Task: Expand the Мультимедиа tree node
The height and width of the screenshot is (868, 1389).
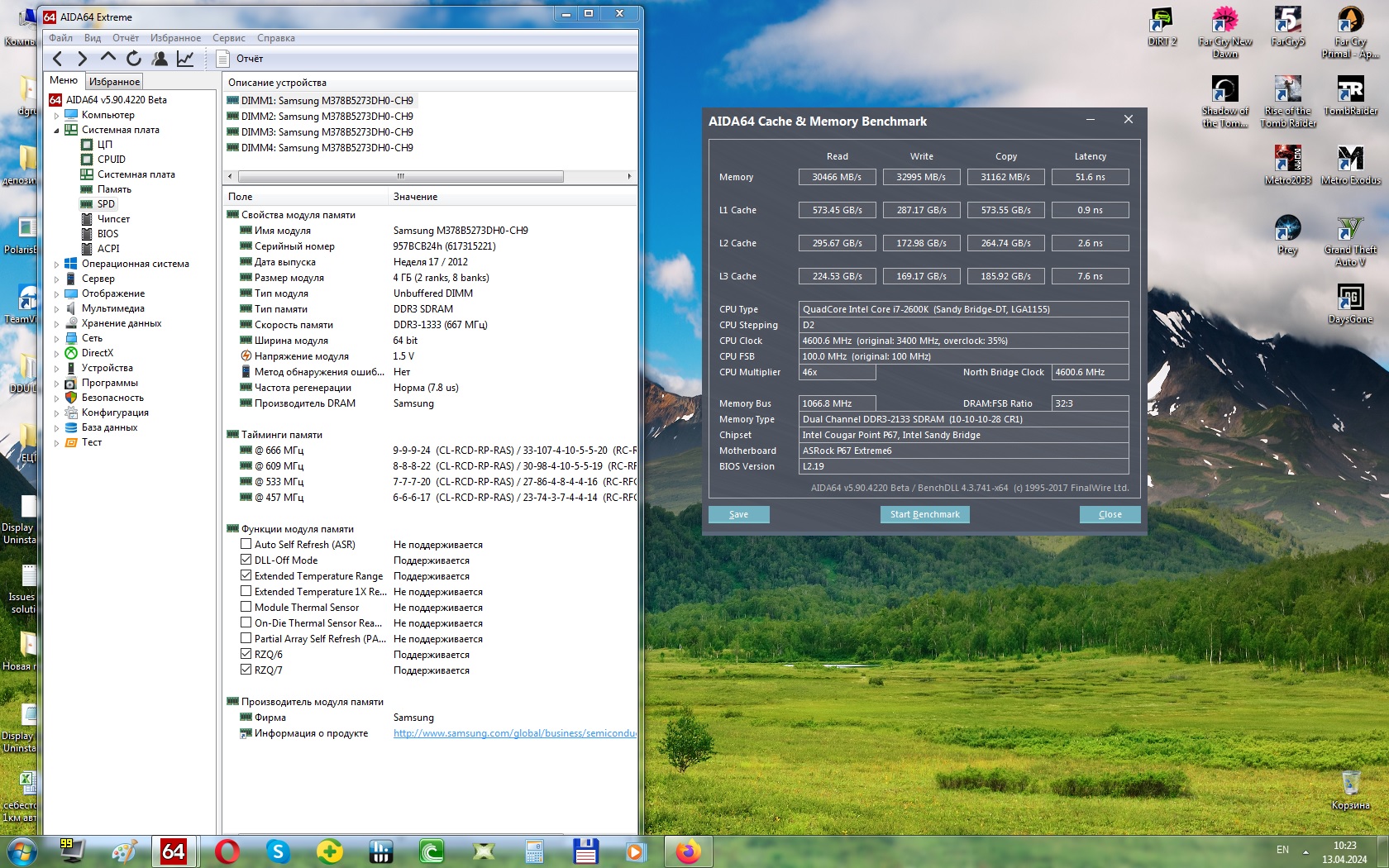Action: (x=56, y=309)
